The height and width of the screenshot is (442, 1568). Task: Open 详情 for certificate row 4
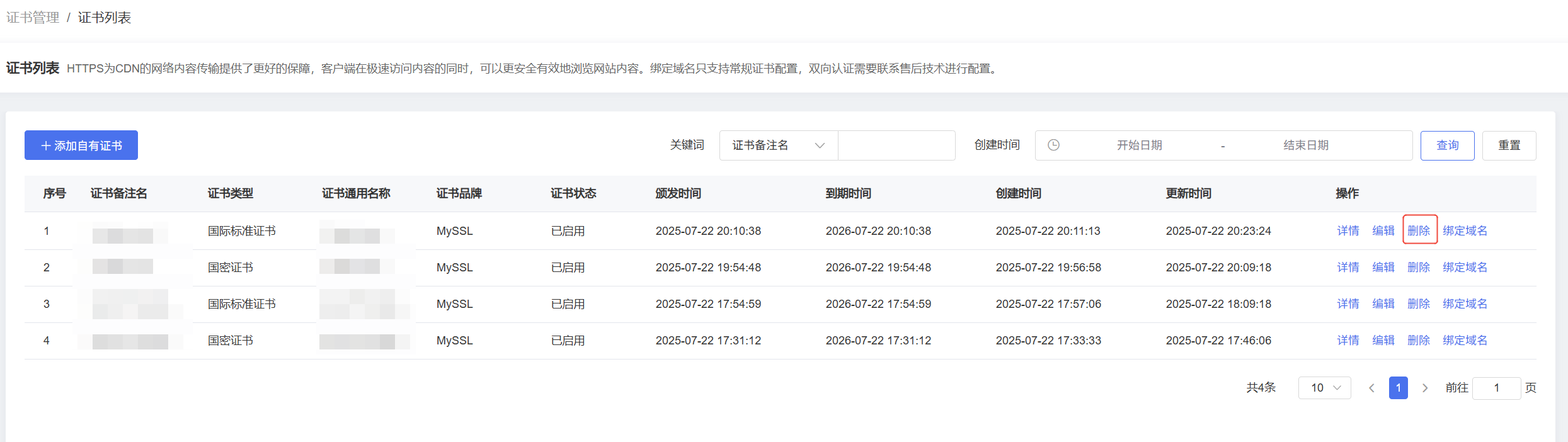tap(1348, 341)
